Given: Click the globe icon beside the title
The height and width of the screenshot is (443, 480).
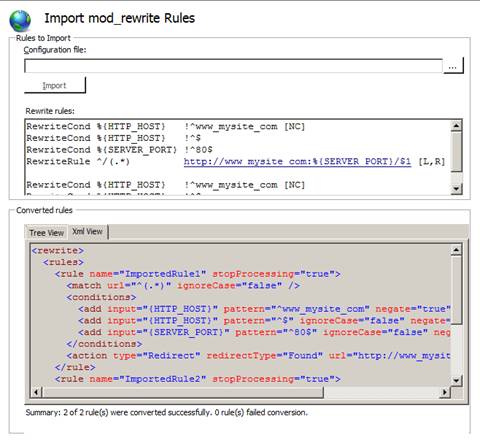Looking at the screenshot, I should click(x=20, y=21).
